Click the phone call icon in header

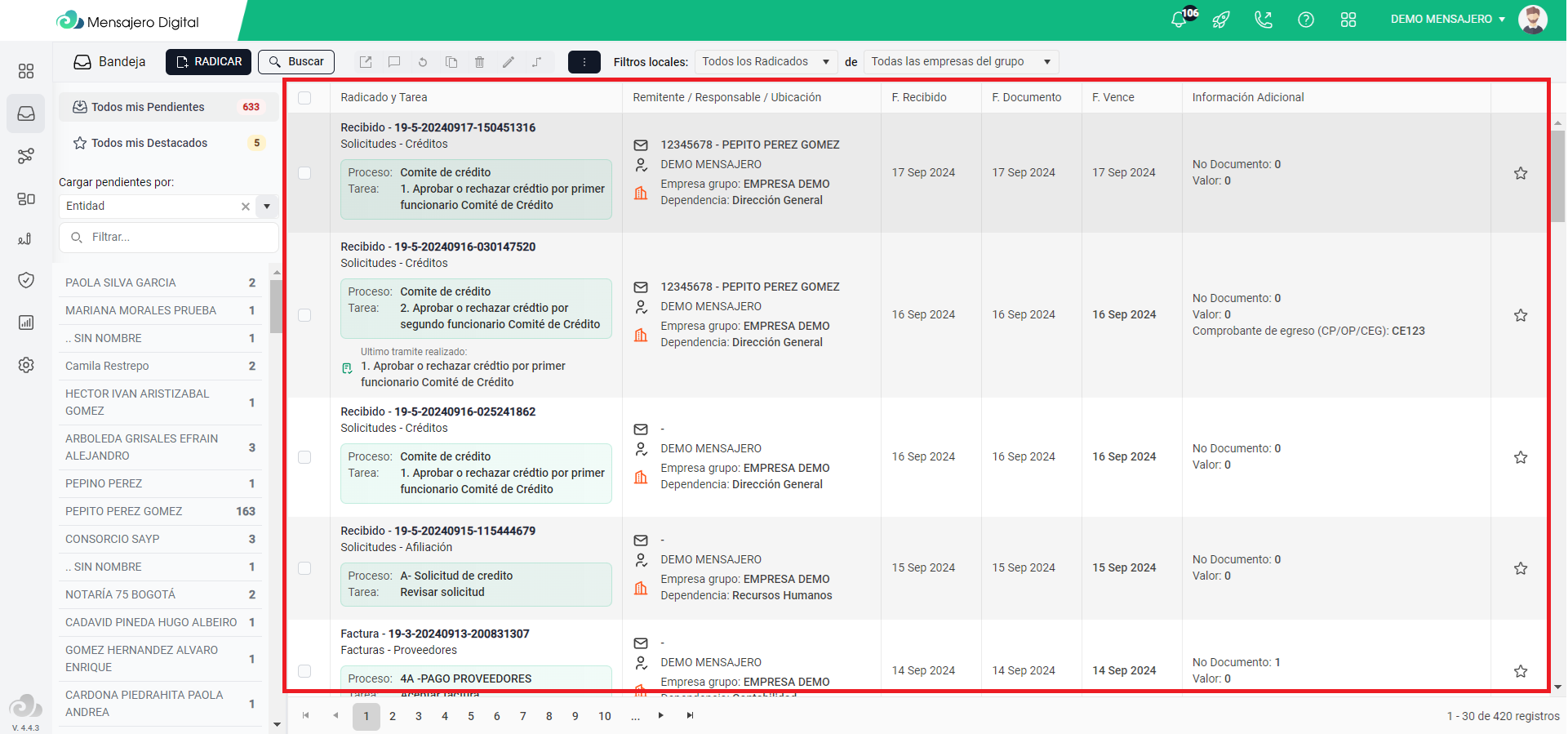1264,20
